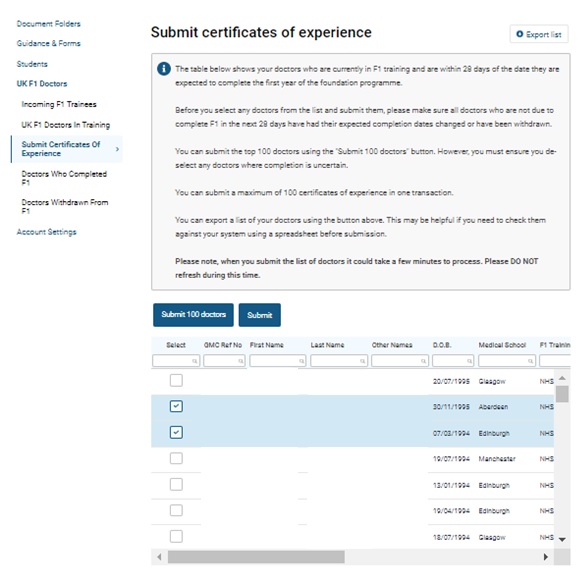The image size is (588, 585).
Task: Click the D.O.B. filter field
Action: (453, 361)
